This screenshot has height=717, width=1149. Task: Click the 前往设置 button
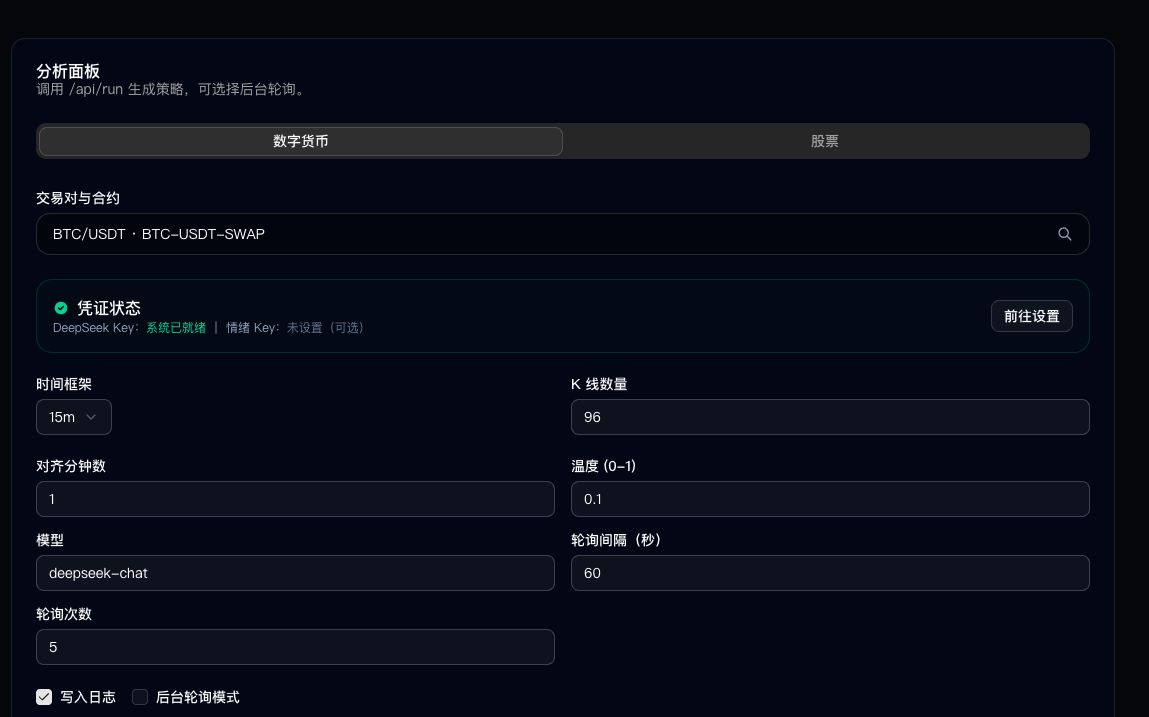tap(1031, 316)
